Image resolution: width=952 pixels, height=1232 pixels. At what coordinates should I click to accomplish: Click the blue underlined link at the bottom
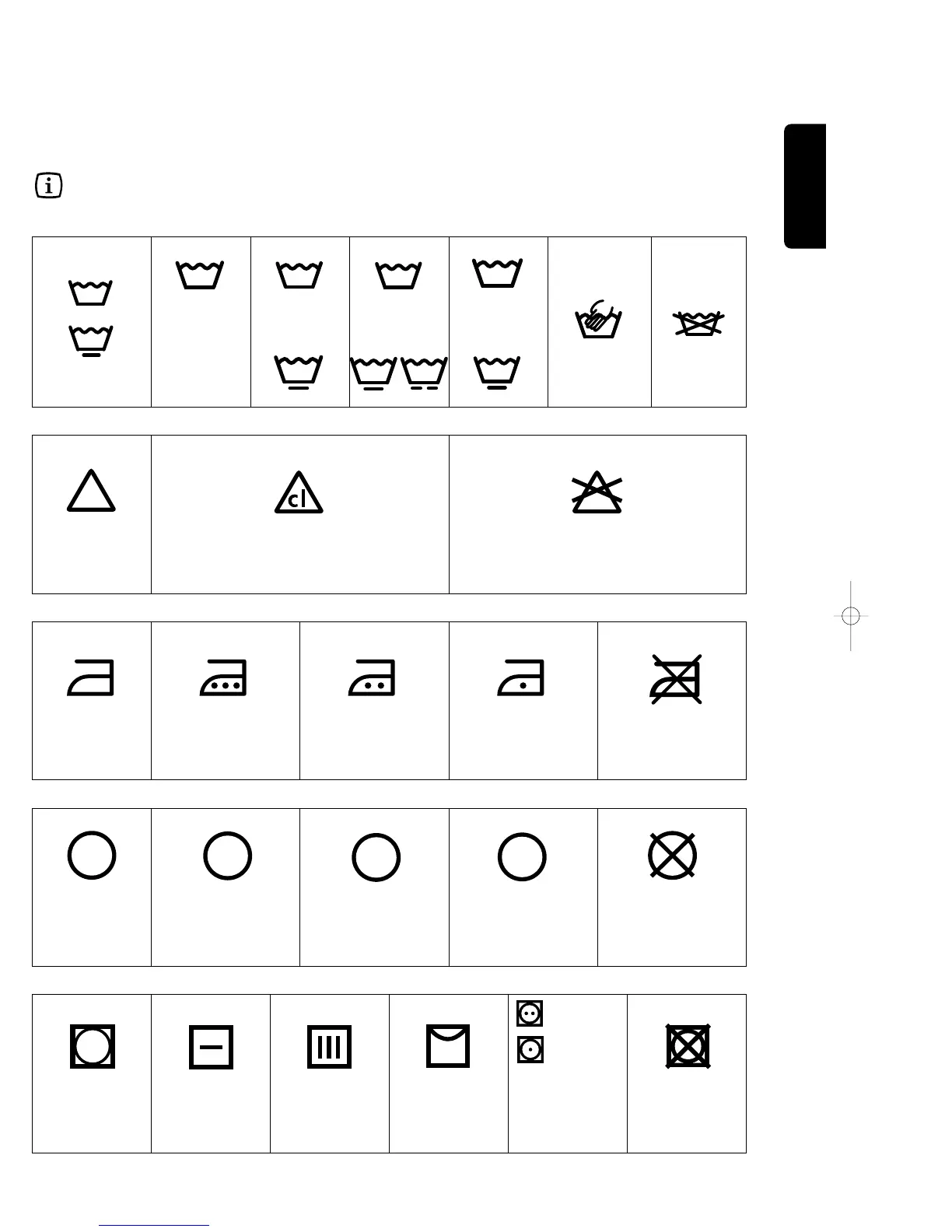(x=154, y=1225)
